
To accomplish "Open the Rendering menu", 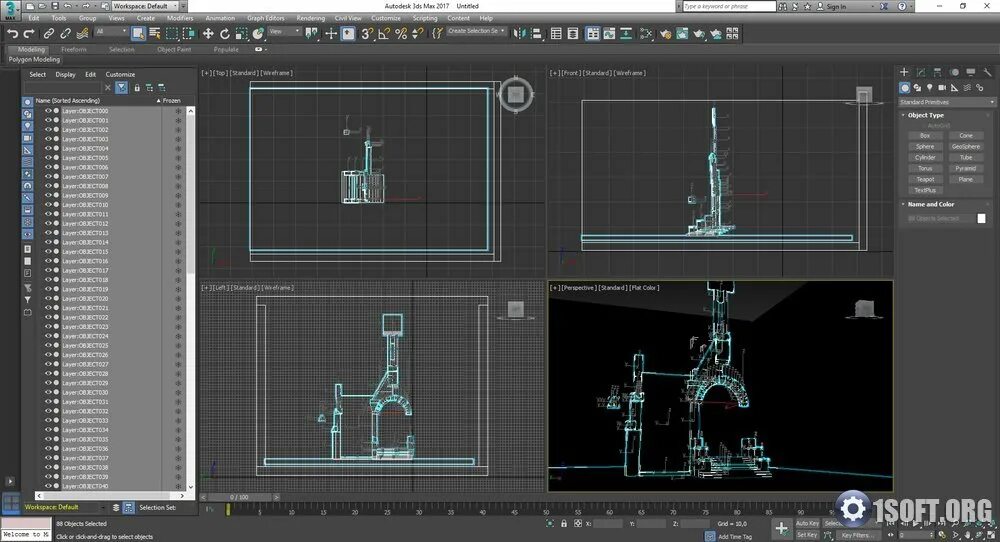I will [310, 18].
